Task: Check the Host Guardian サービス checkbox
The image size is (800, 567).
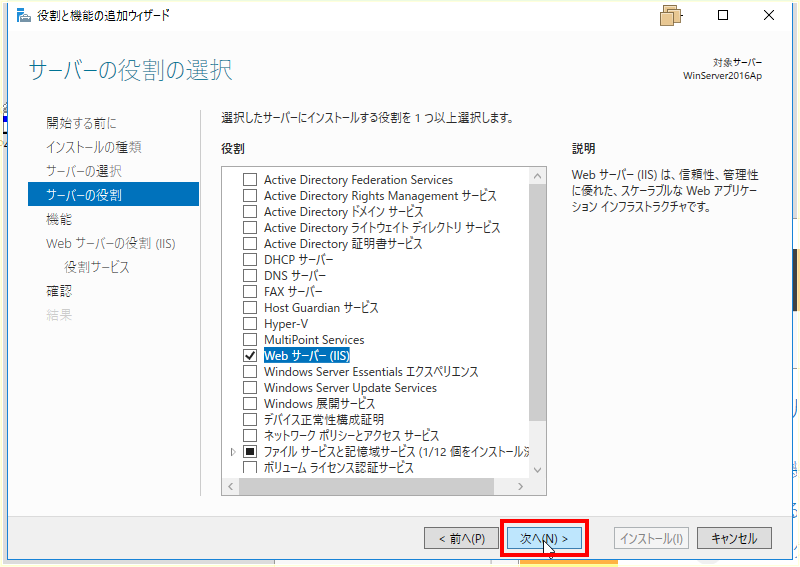Action: click(x=250, y=308)
